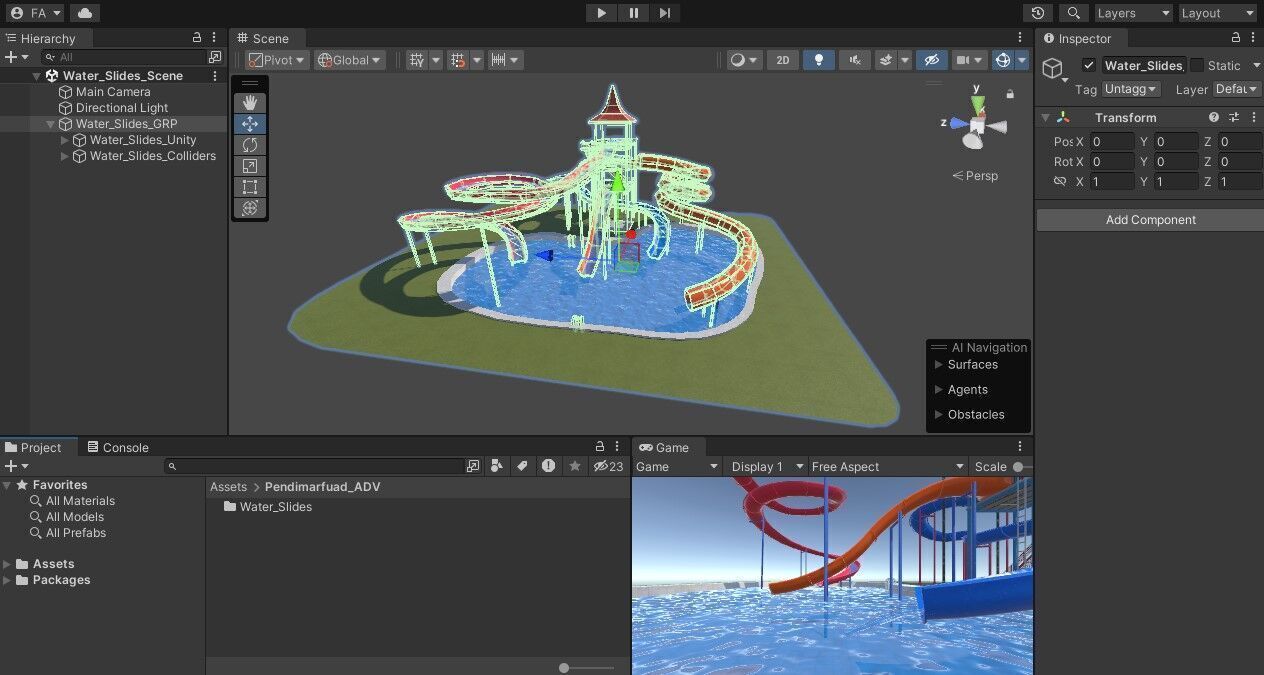This screenshot has height=675, width=1264.
Task: Open the Water_Slides folder
Action: pos(268,507)
